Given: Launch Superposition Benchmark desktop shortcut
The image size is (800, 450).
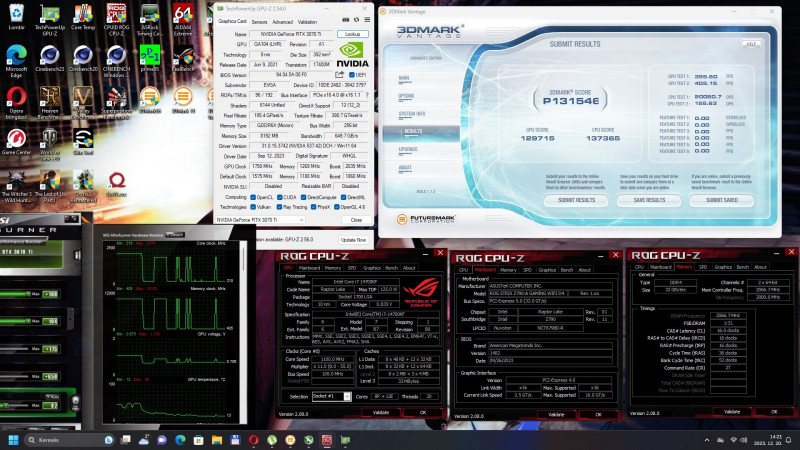Looking at the screenshot, I should pos(116,103).
